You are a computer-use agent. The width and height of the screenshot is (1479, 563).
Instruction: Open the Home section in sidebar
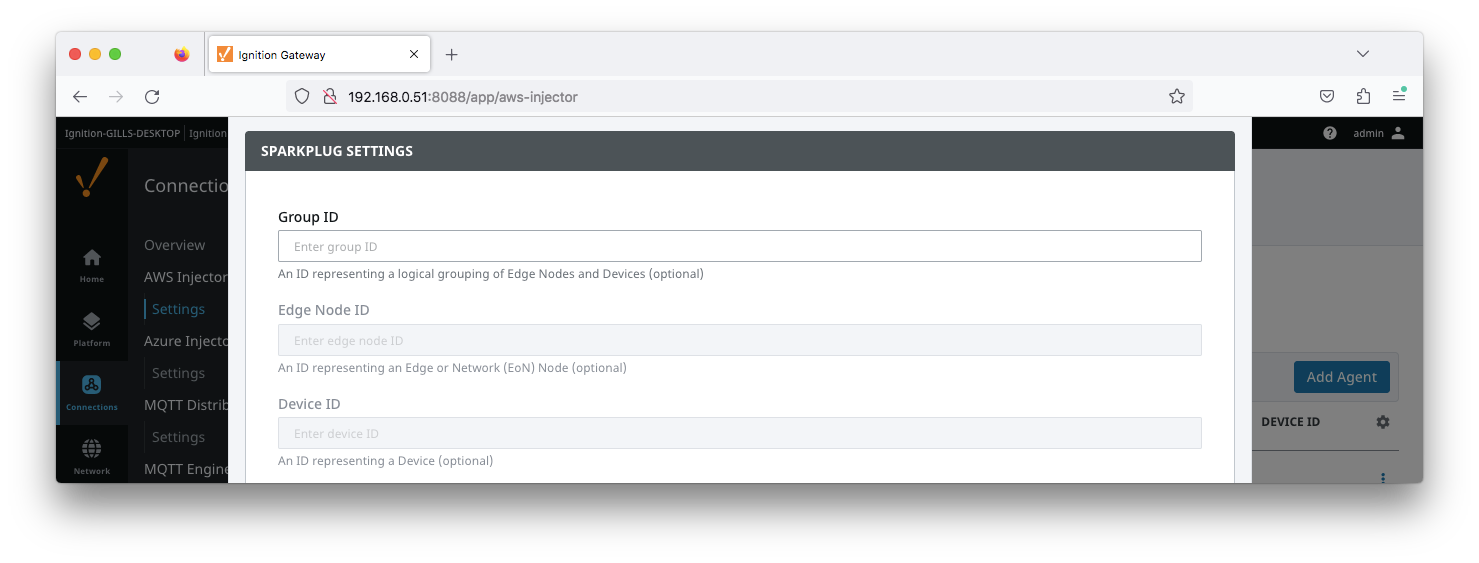pyautogui.click(x=91, y=264)
